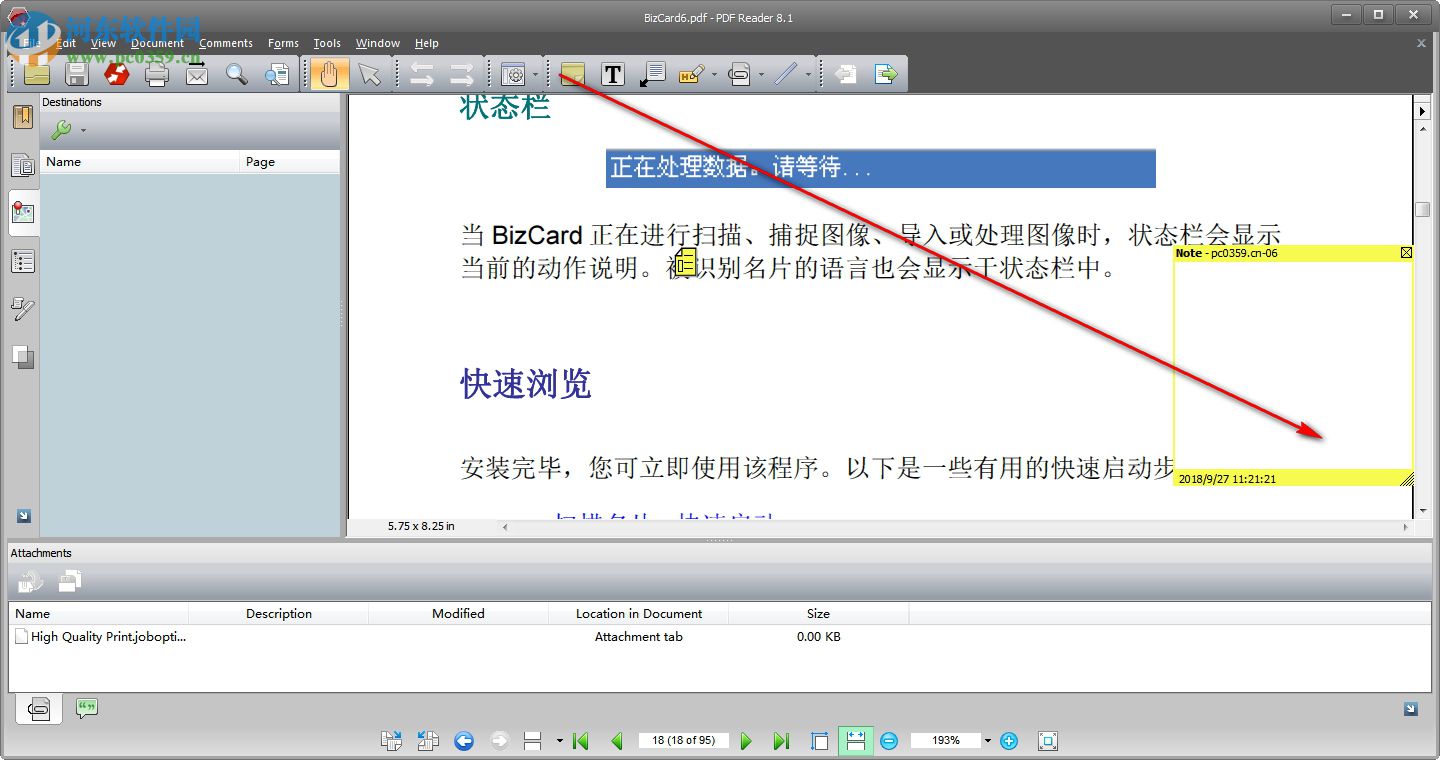
Task: Switch to Comments speech bubble bottom tab
Action: pyautogui.click(x=87, y=709)
